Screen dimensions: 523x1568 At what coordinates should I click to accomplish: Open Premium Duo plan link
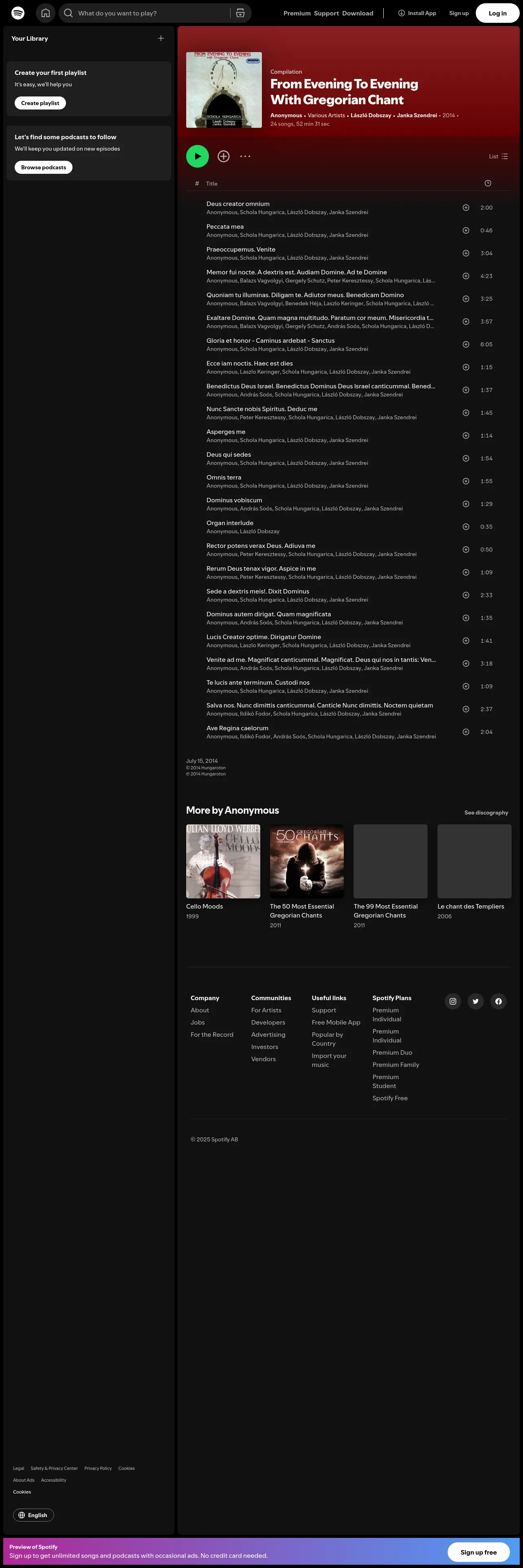pos(392,1052)
